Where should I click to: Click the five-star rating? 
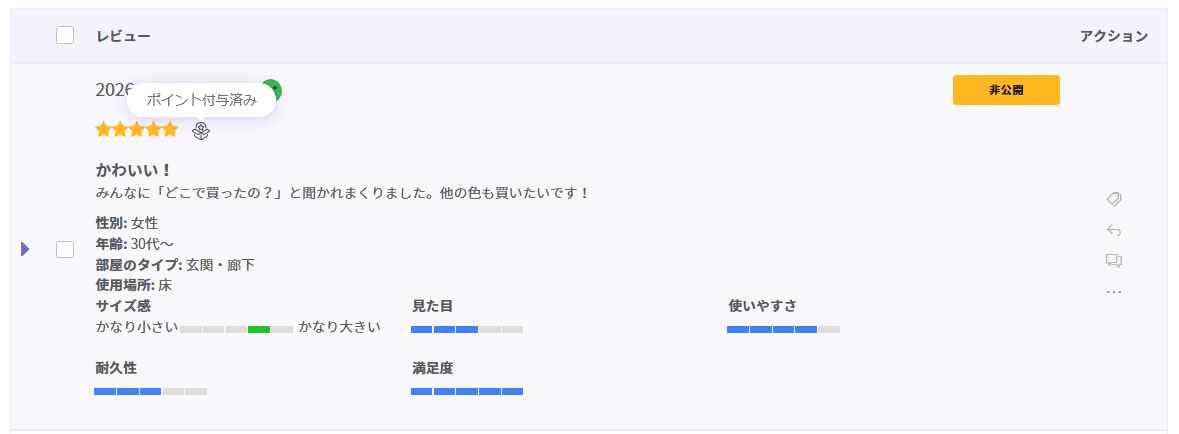click(x=137, y=130)
